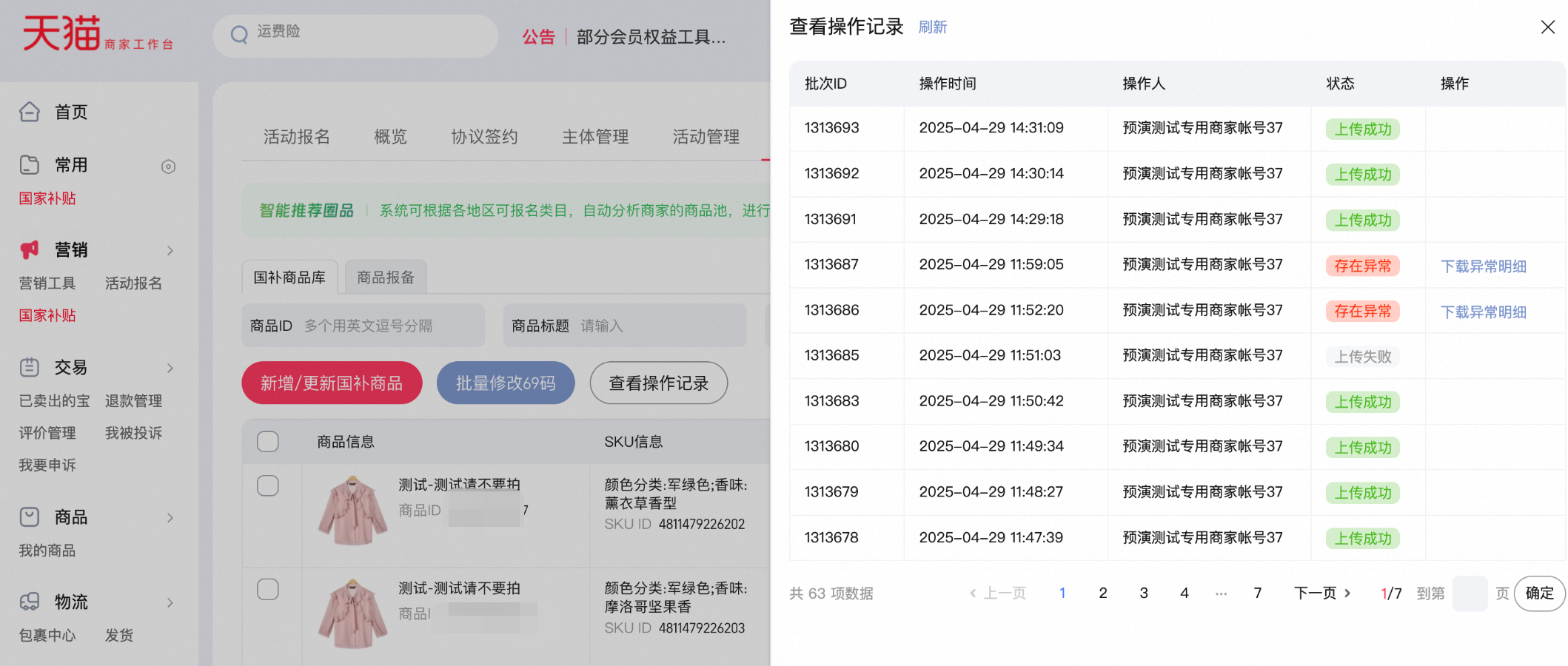
Task: Click the 新增/更新国补商品 button
Action: (332, 383)
